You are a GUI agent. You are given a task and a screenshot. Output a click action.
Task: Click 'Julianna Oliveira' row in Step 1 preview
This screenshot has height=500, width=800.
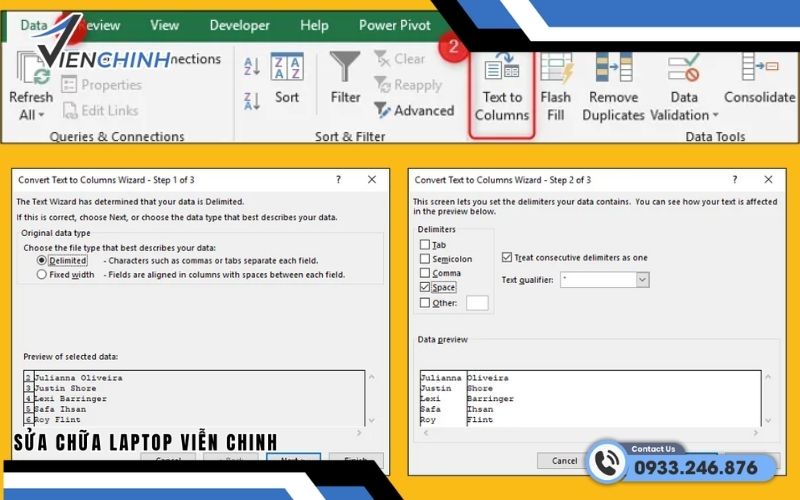tap(79, 378)
